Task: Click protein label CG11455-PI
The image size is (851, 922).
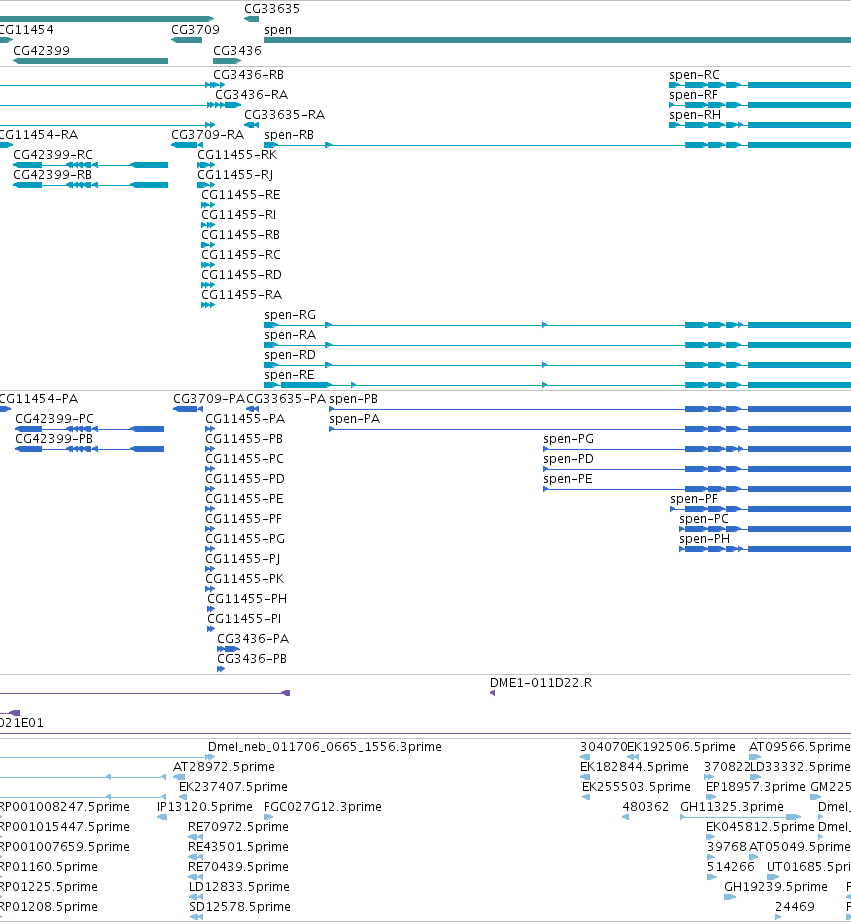Action: (x=244, y=619)
